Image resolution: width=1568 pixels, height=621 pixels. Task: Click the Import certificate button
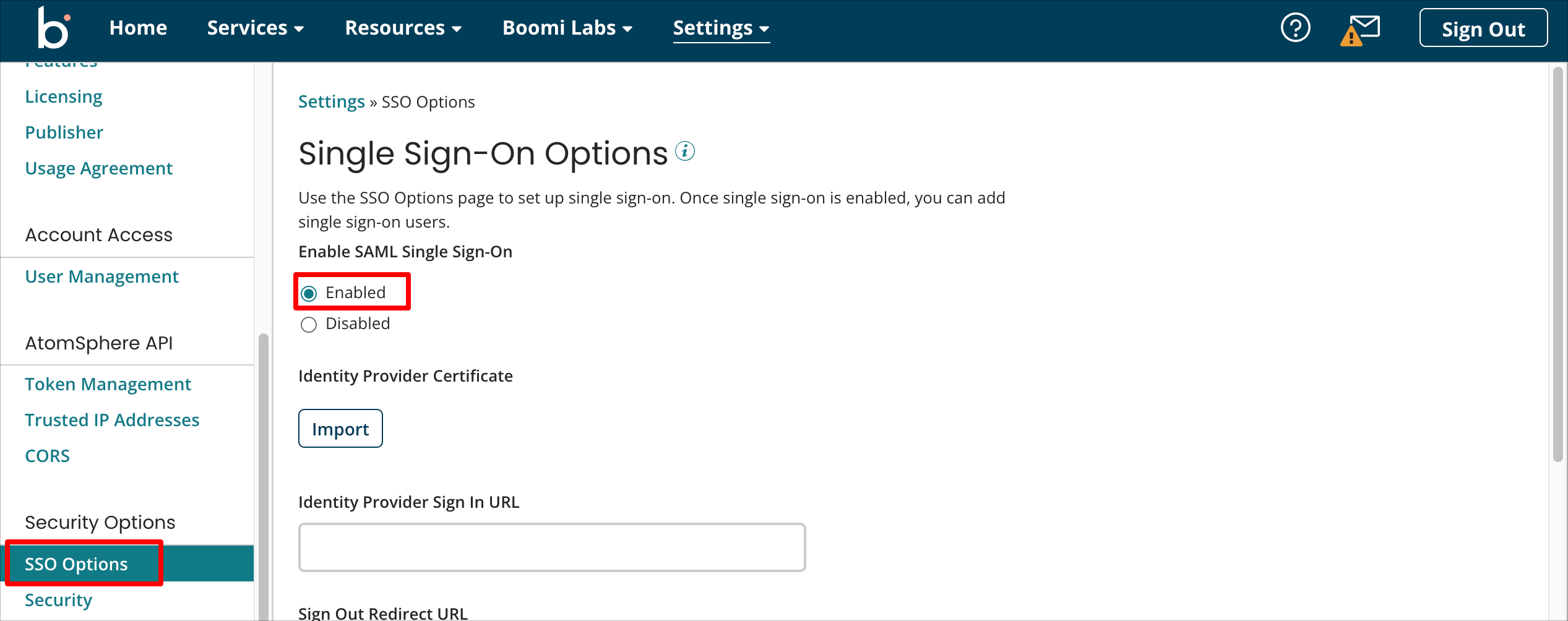(340, 429)
